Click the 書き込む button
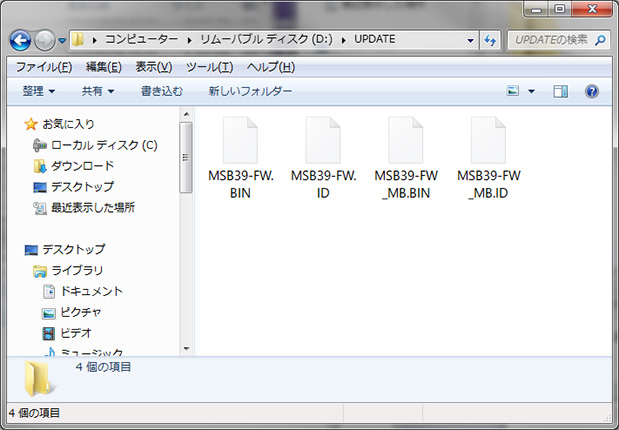 pyautogui.click(x=161, y=91)
